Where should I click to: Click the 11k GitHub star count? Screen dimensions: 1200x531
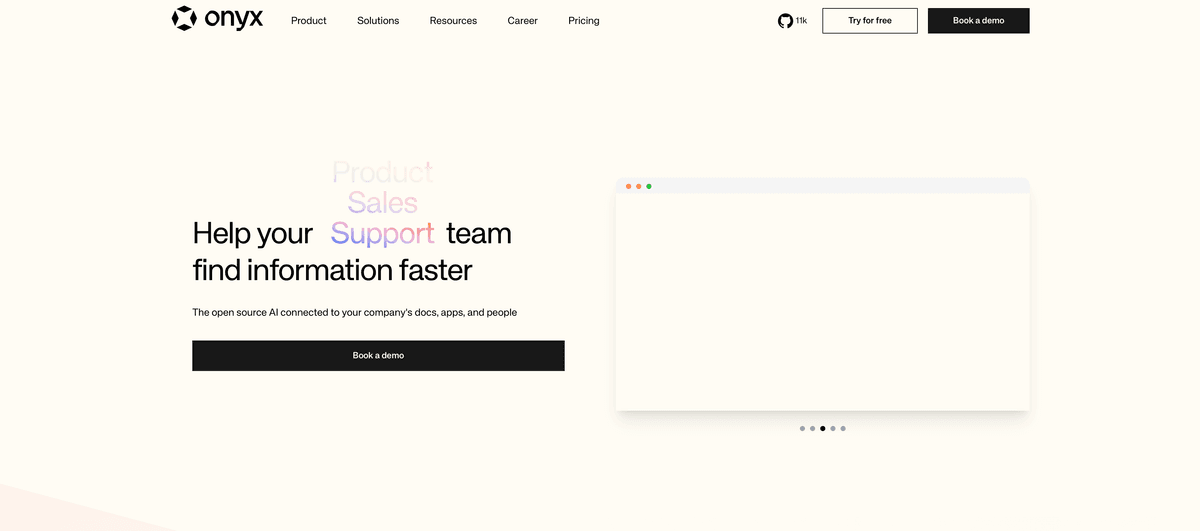tap(802, 21)
